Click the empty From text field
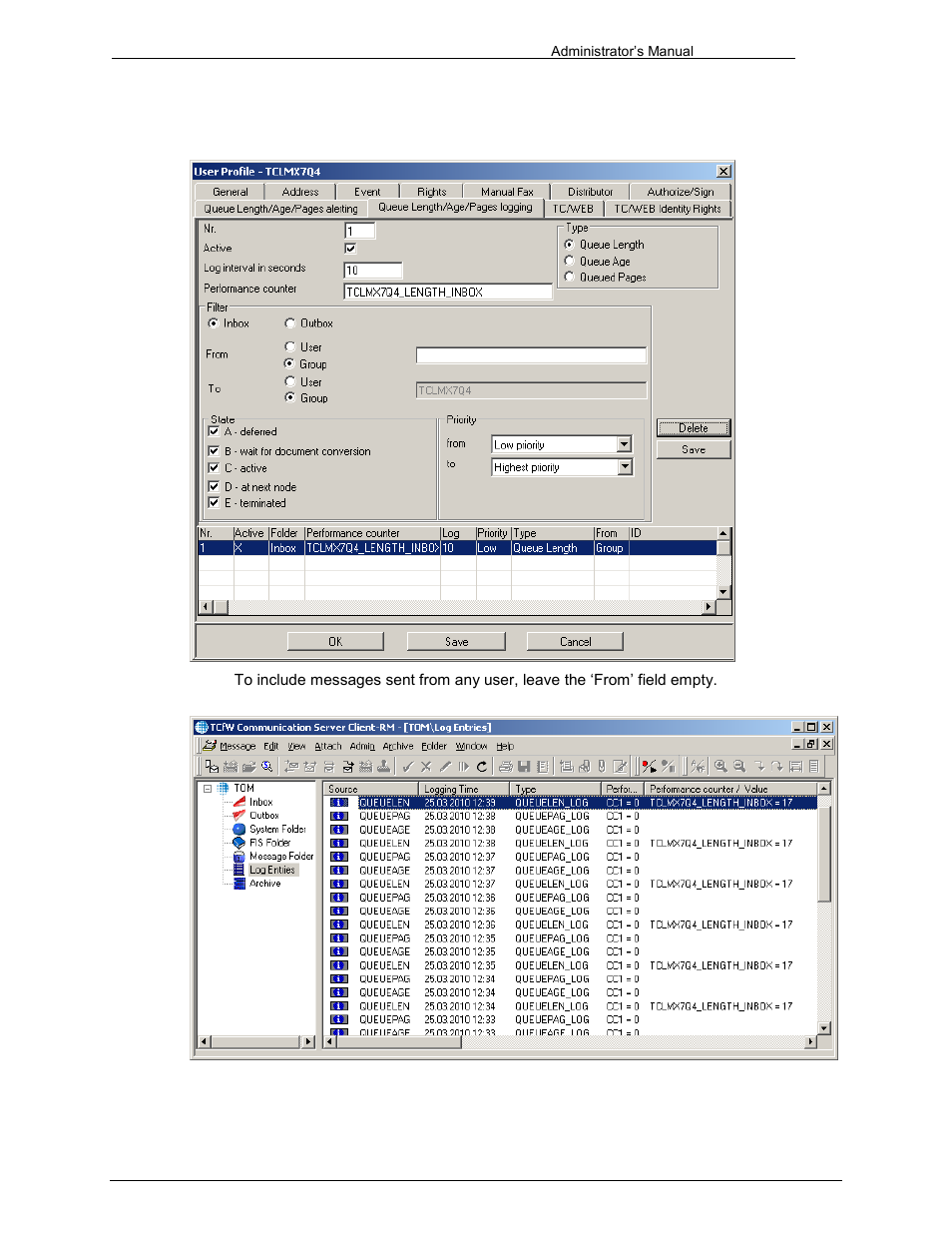Image resolution: width=952 pixels, height=1233 pixels. pos(531,355)
